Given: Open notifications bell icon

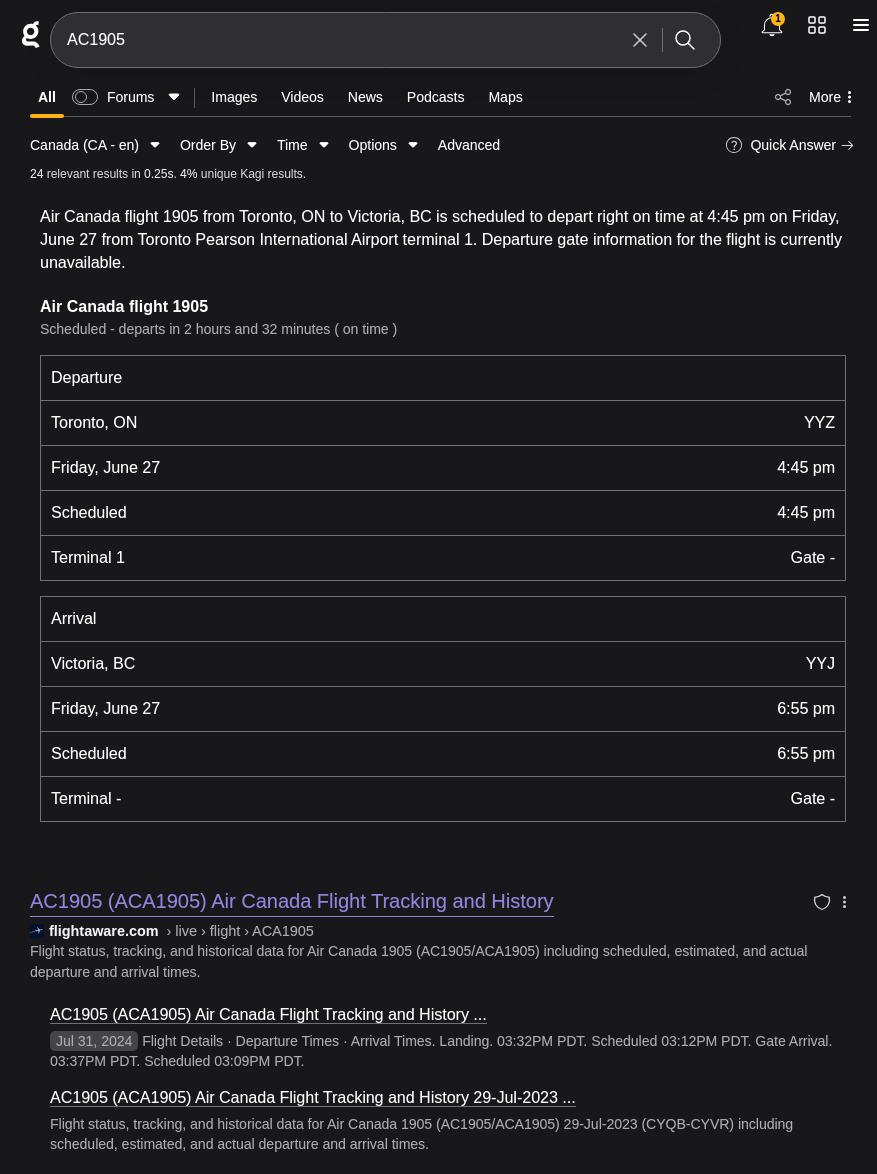Looking at the screenshot, I should point(771,26).
